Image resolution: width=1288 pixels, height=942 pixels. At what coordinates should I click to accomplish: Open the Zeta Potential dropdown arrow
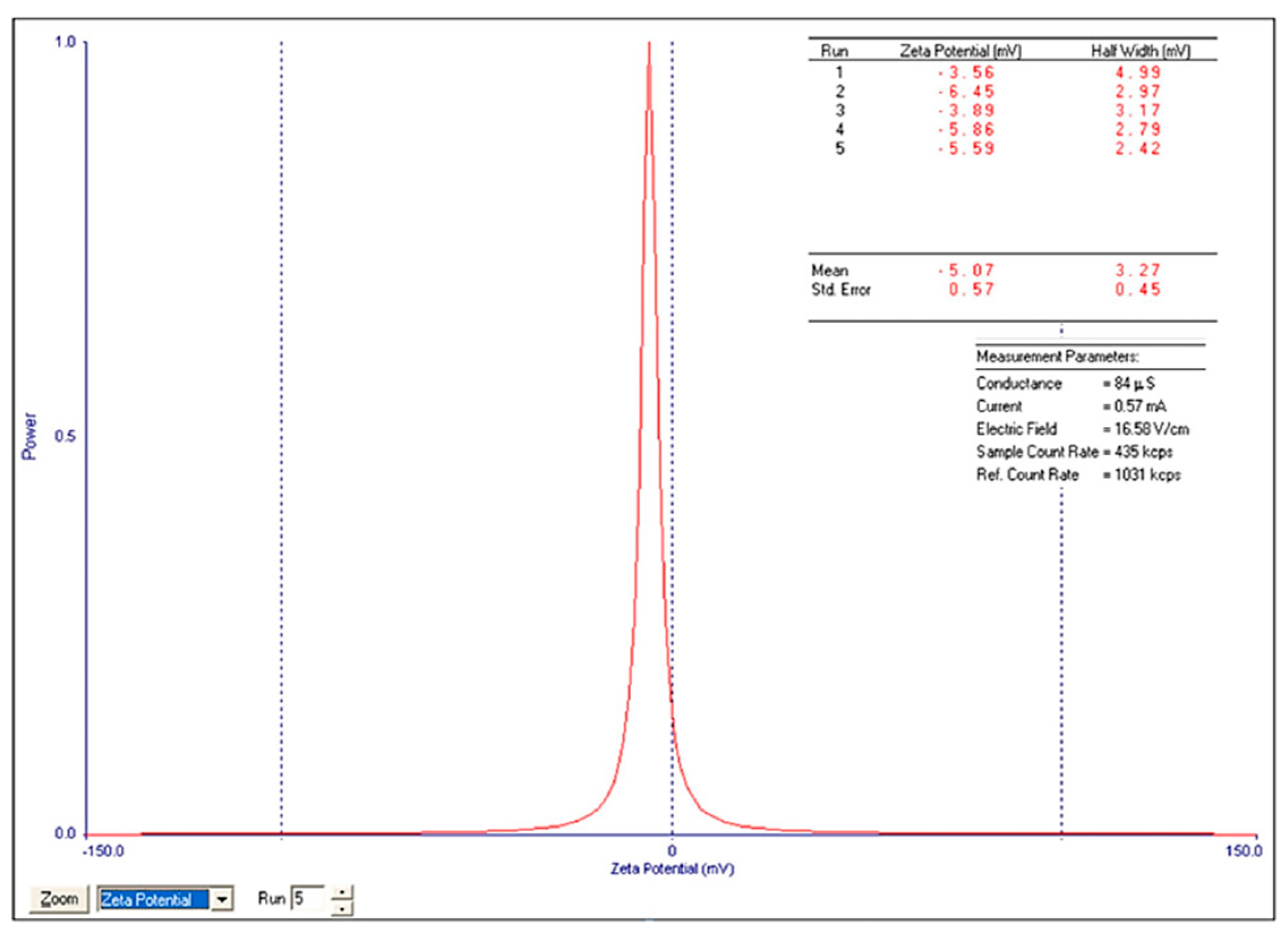tap(222, 900)
